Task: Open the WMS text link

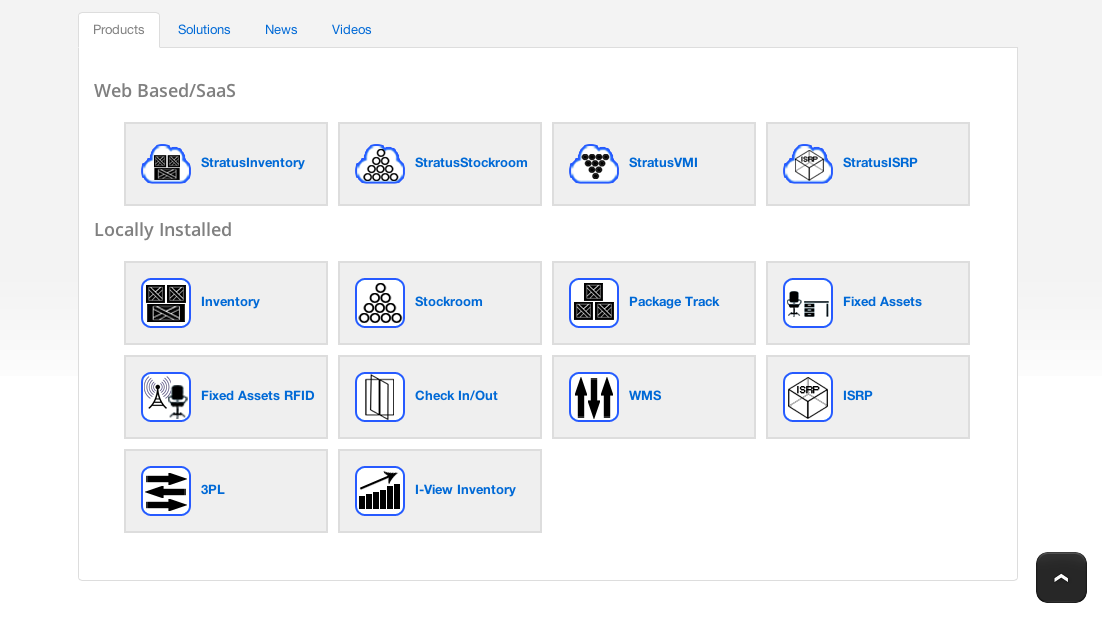Action: [645, 396]
